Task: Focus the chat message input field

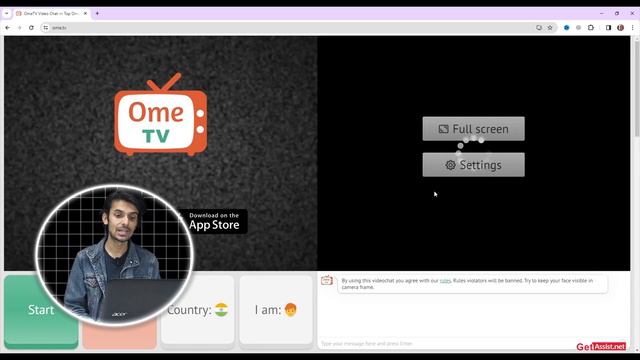Action: (449, 343)
